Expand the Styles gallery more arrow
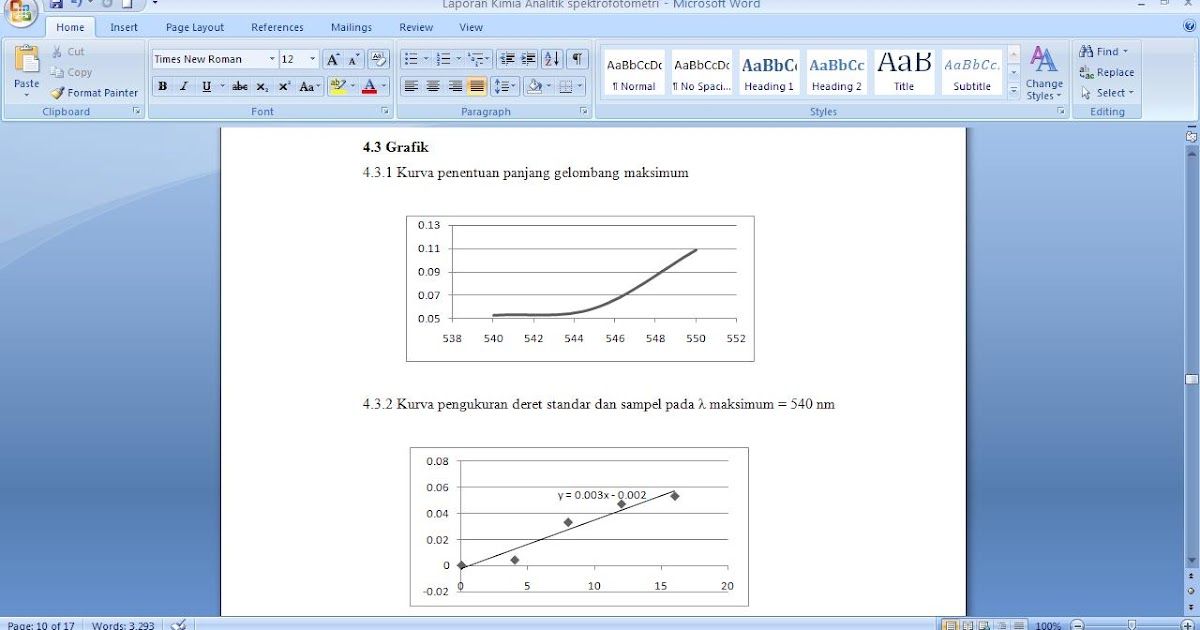This screenshot has width=1200, height=630. coord(1014,91)
